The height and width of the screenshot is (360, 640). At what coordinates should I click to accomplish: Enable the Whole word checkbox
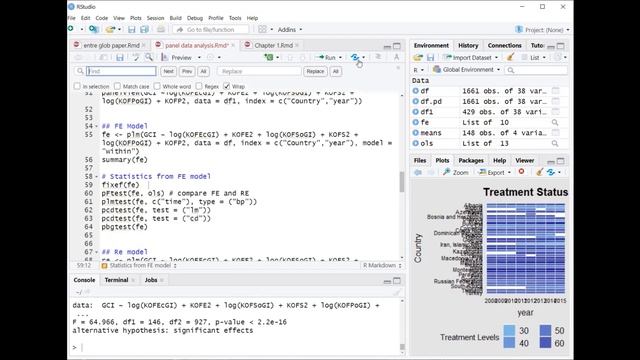click(x=157, y=86)
